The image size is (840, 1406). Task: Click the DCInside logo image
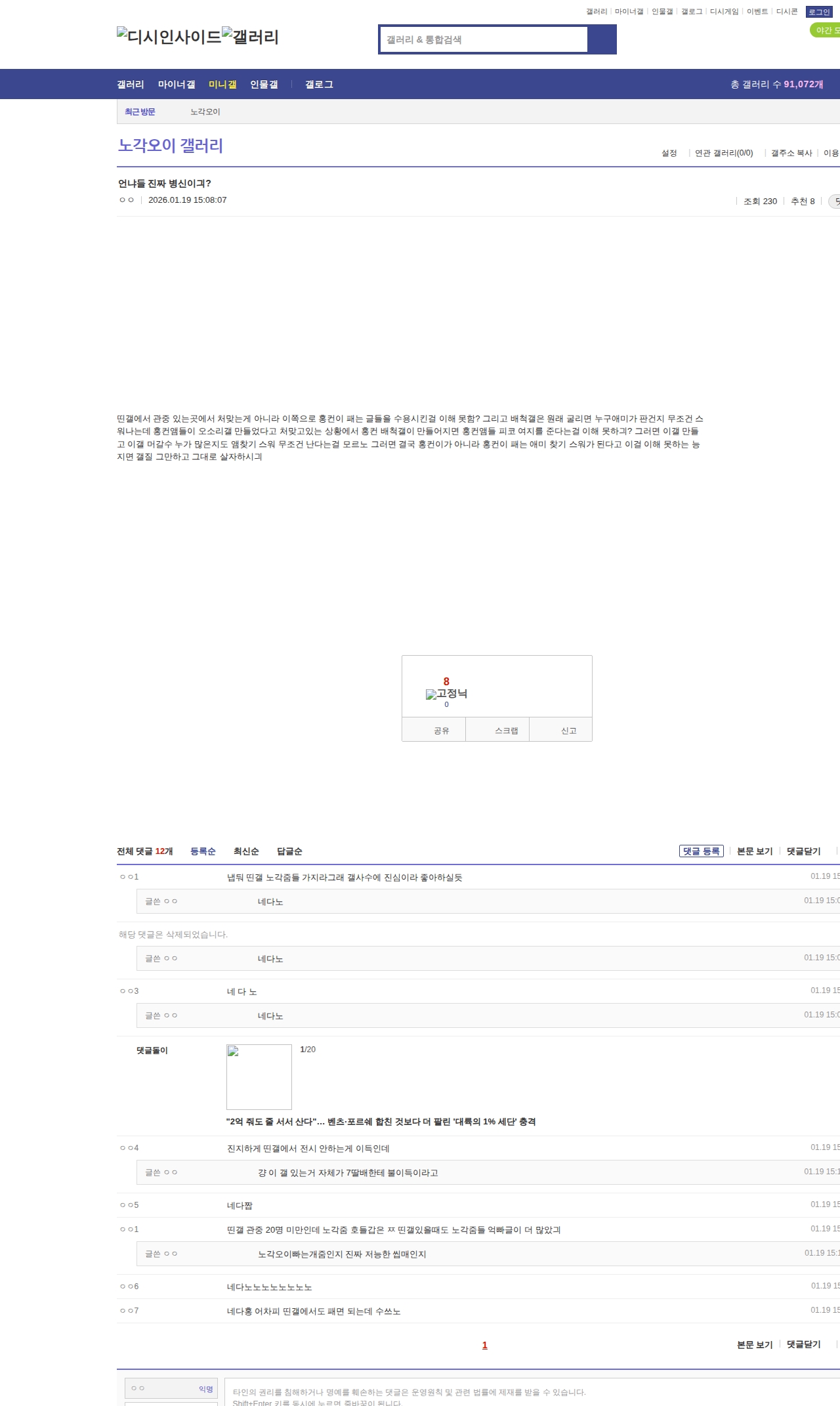[x=169, y=37]
